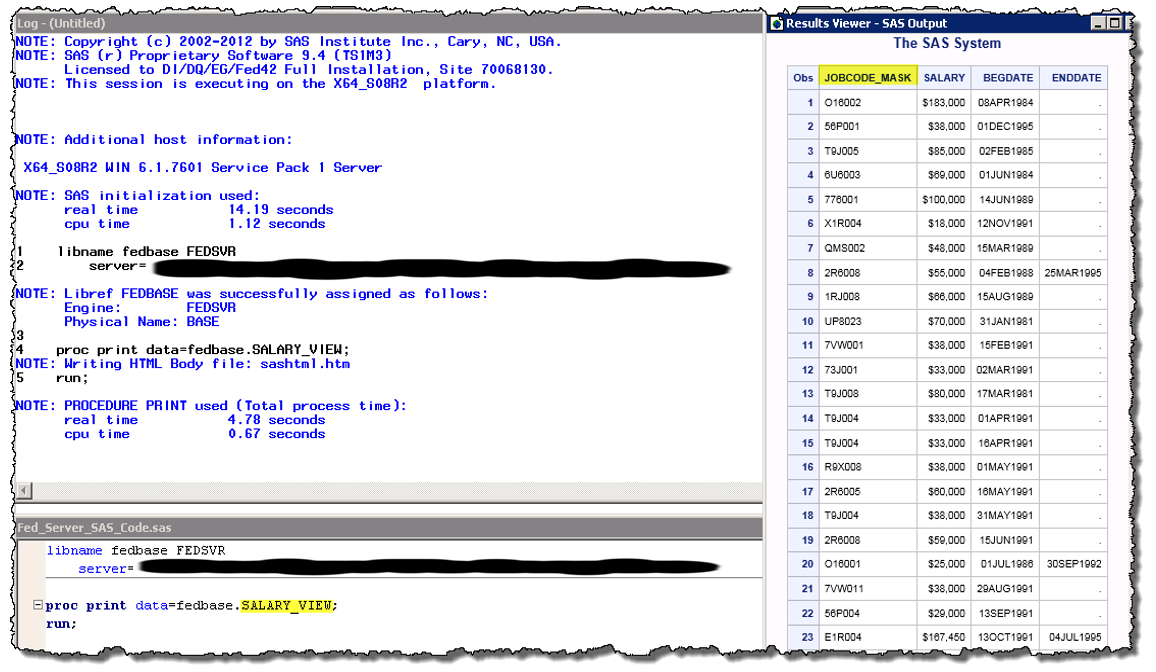Click highlighted SALARY_VIEW in the editor

[287, 605]
